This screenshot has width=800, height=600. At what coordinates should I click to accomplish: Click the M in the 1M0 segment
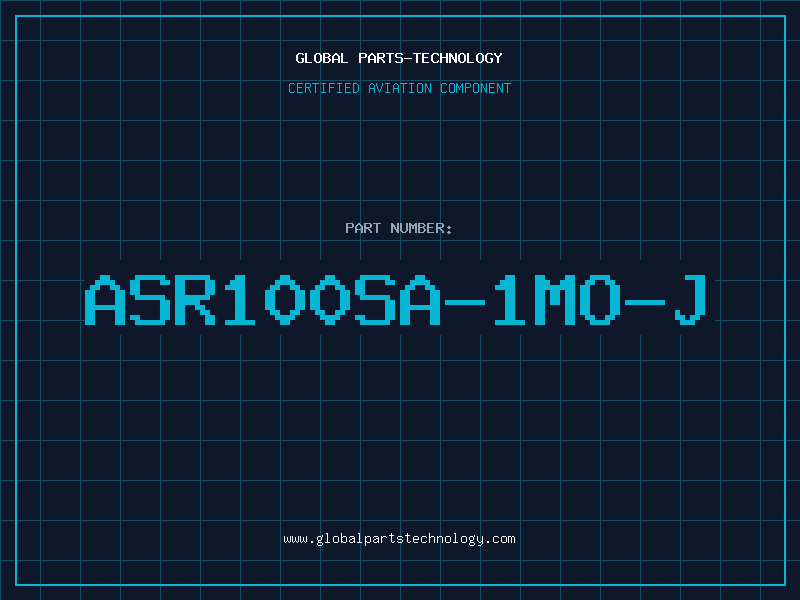point(554,300)
